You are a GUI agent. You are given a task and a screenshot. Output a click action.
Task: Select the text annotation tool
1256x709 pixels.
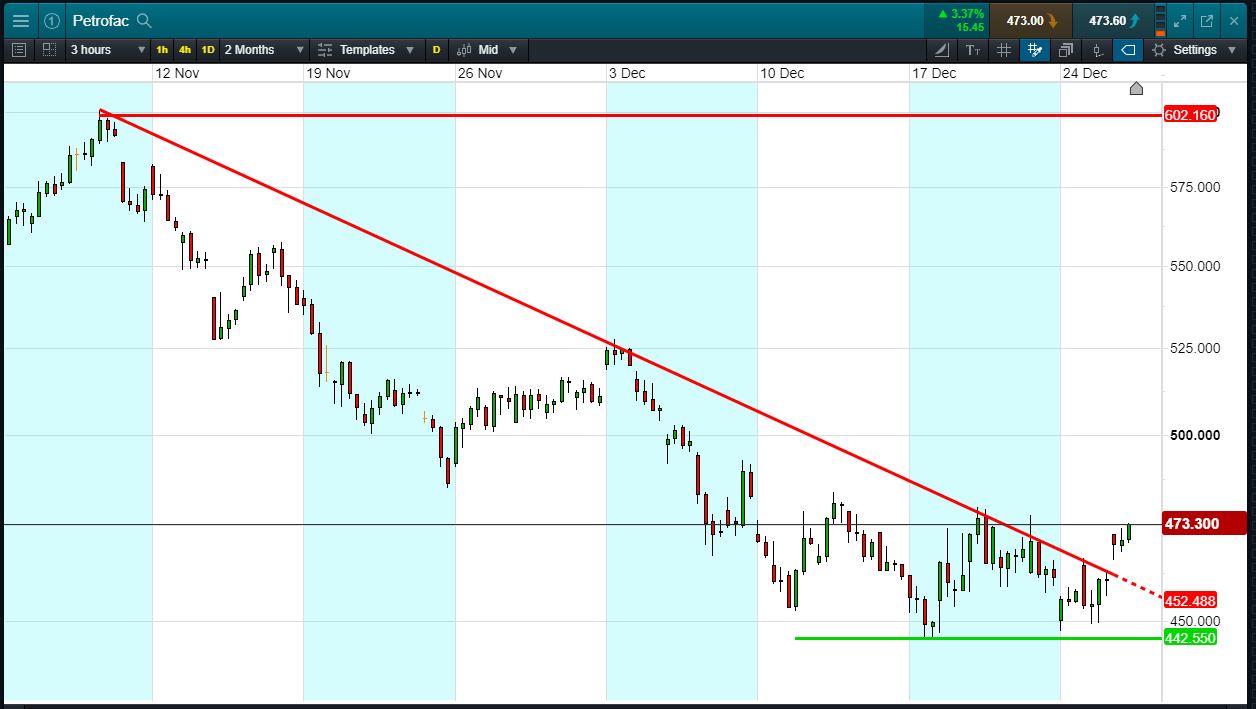click(x=973, y=49)
